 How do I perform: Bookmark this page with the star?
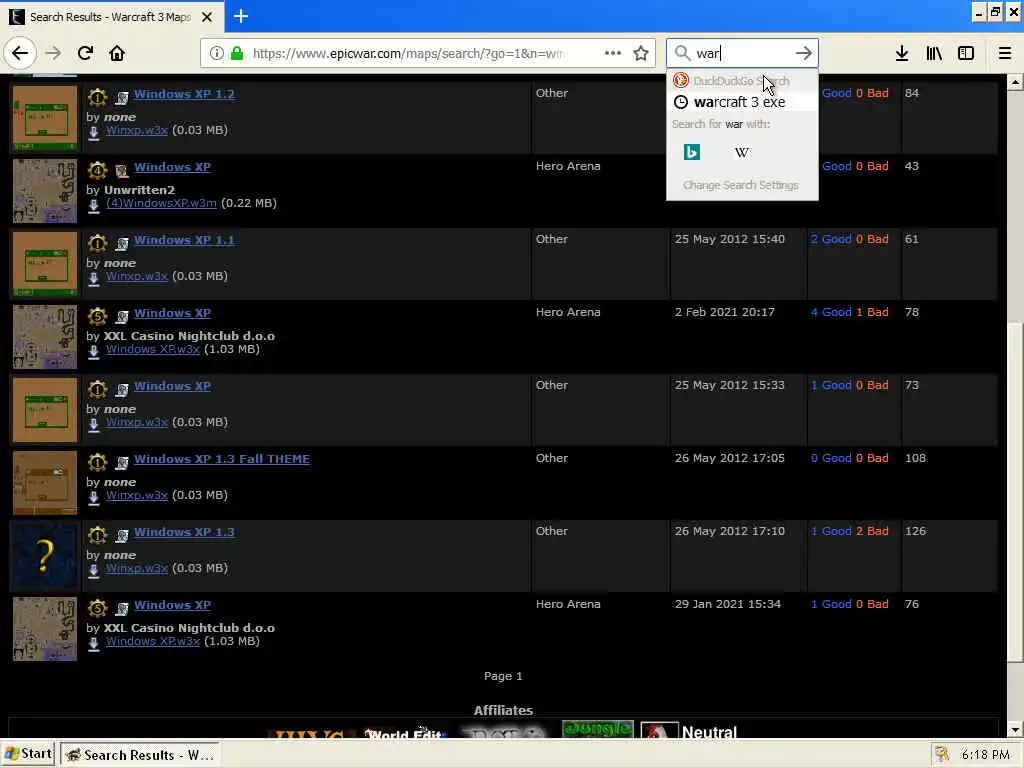click(641, 53)
